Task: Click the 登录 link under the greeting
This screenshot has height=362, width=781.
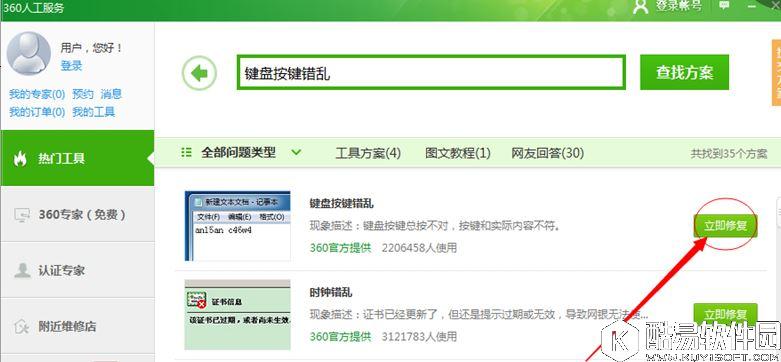Action: (71, 66)
